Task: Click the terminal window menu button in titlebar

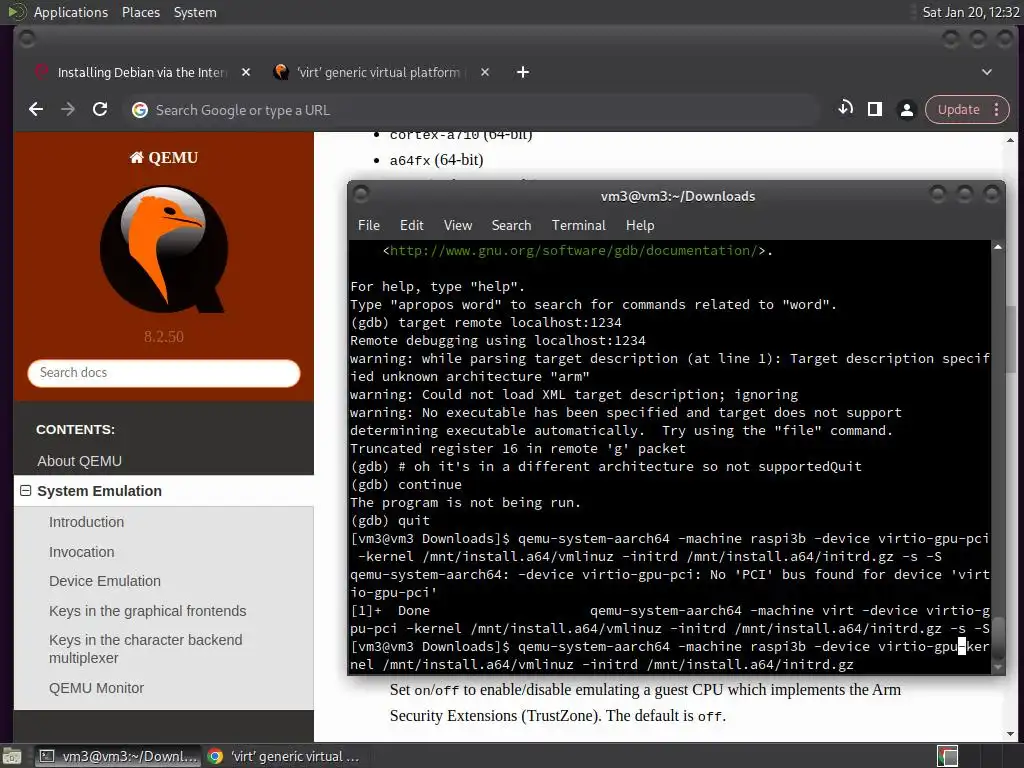Action: (x=361, y=193)
